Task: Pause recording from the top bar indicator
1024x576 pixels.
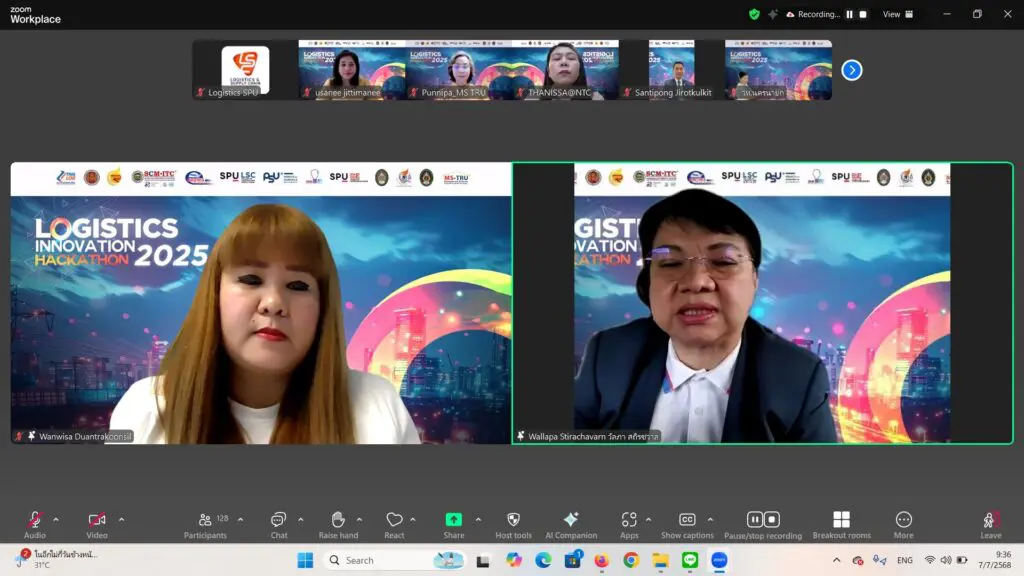Action: tap(850, 14)
